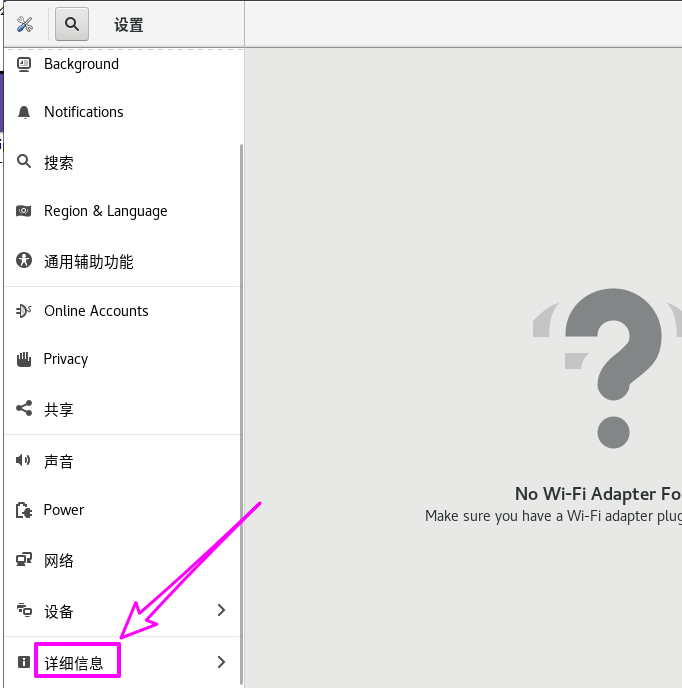Click the No Wi-Fi Adapter heading text
Viewport: 682px width, 688px height.
click(598, 493)
